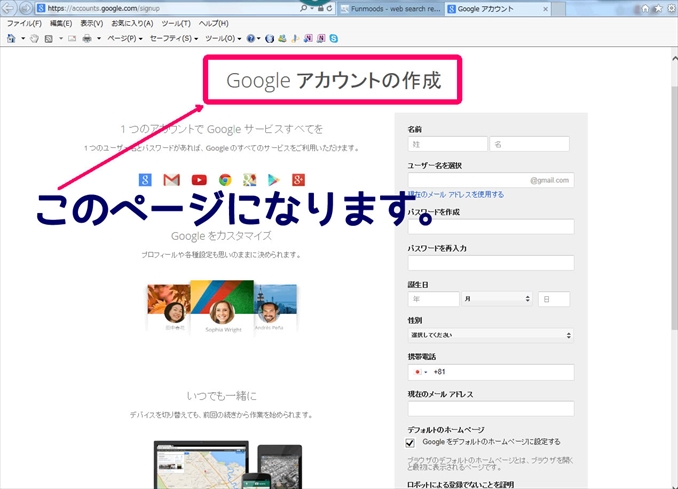Click the vertical scrollbar on the page
678x489 pixels.
674,208
